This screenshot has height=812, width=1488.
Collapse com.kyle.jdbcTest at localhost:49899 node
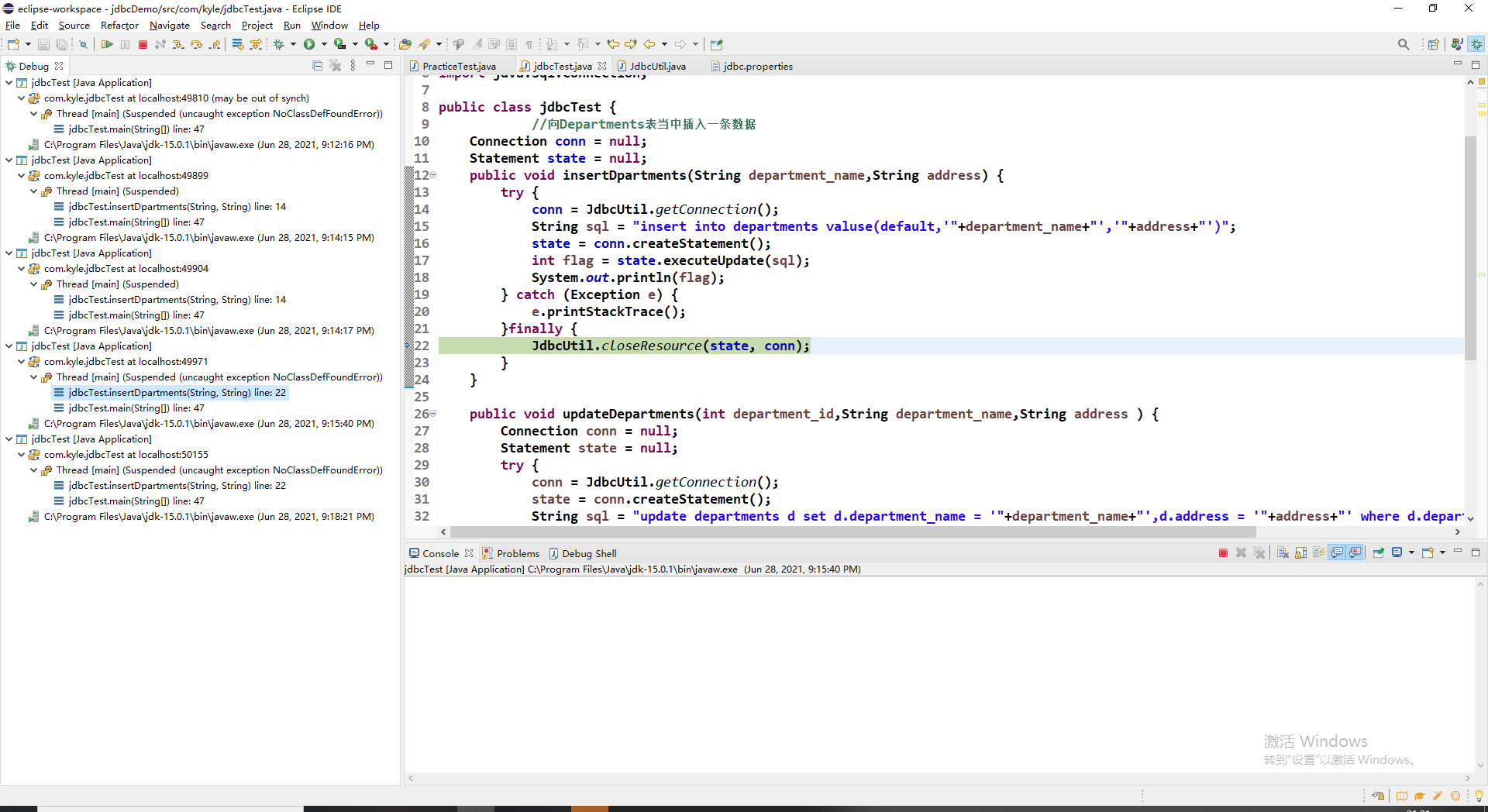22,176
